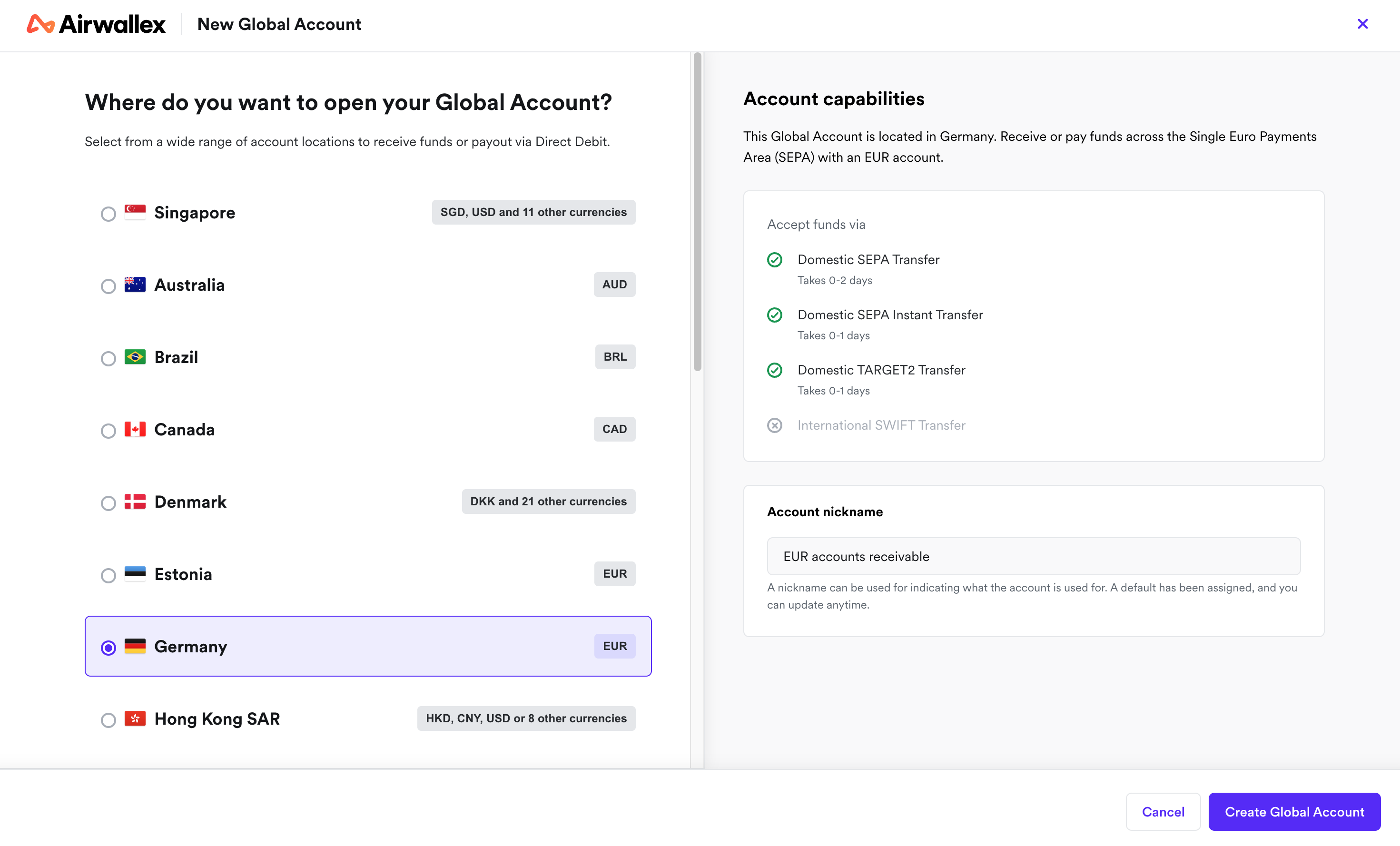
Task: Click the Singapore flag icon
Action: pyautogui.click(x=135, y=212)
